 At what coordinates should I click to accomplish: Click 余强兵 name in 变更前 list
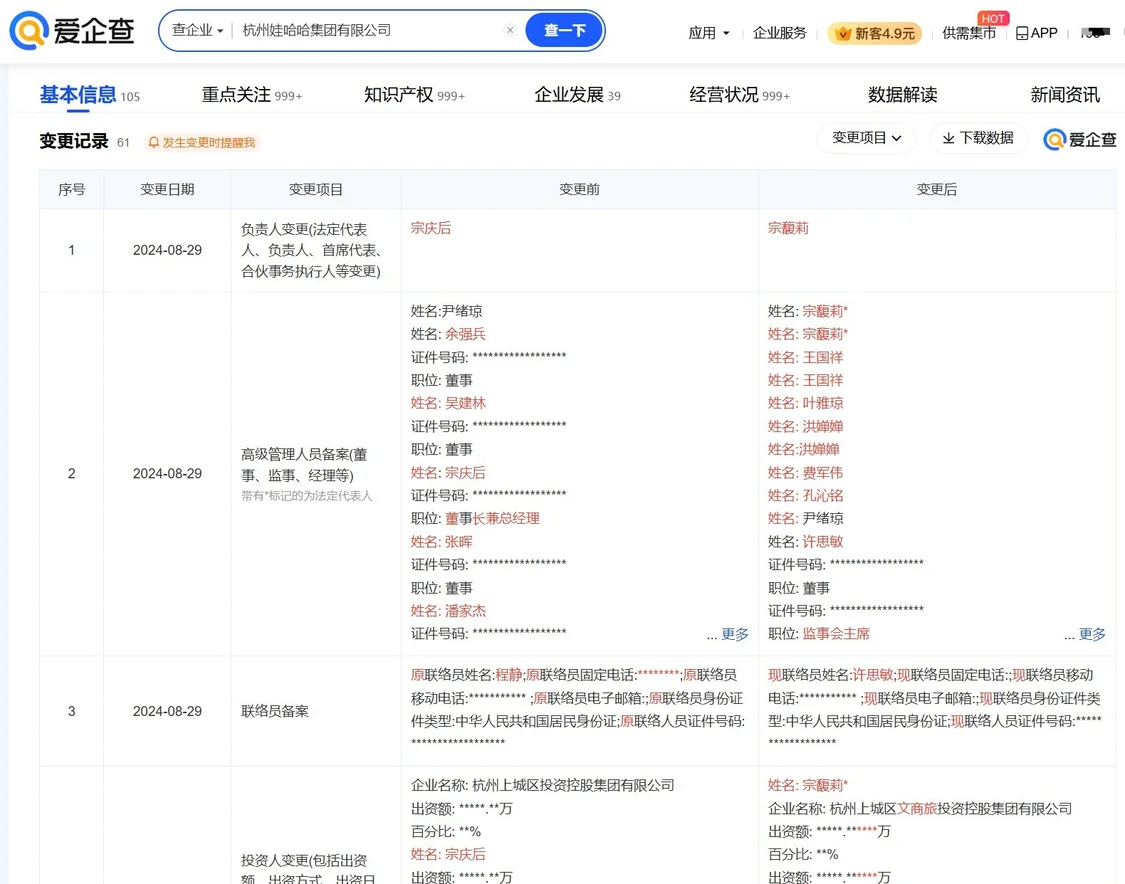tap(465, 334)
